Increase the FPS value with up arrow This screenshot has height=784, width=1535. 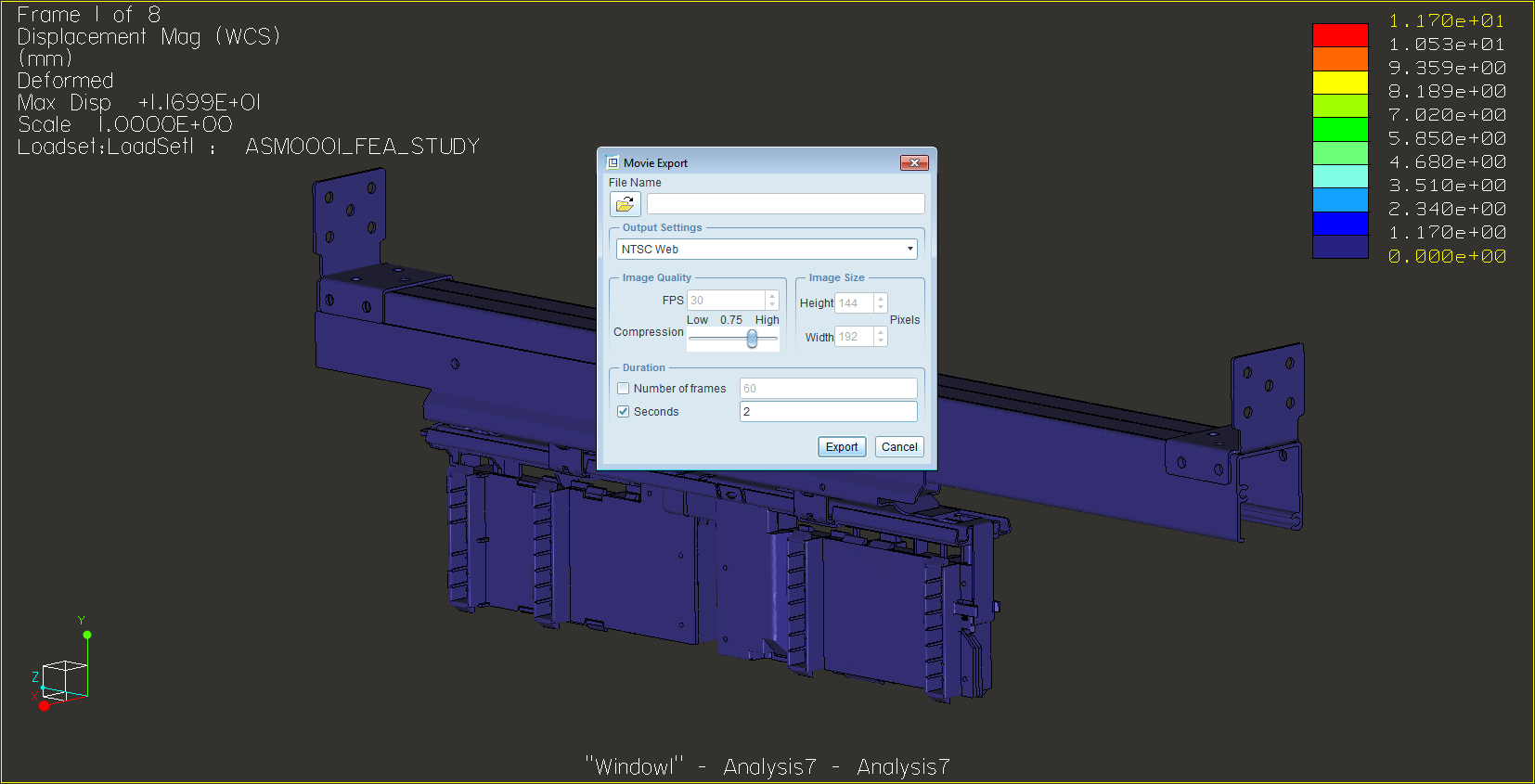(x=772, y=296)
